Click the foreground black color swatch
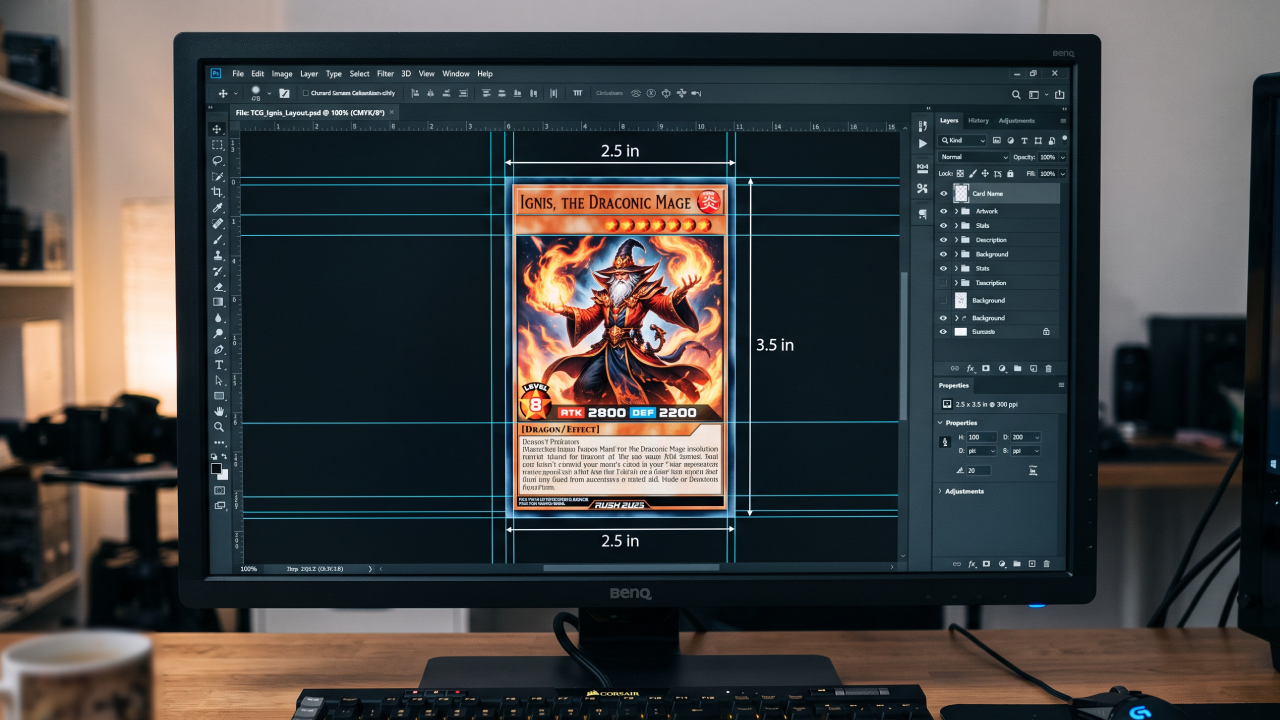 [215, 468]
